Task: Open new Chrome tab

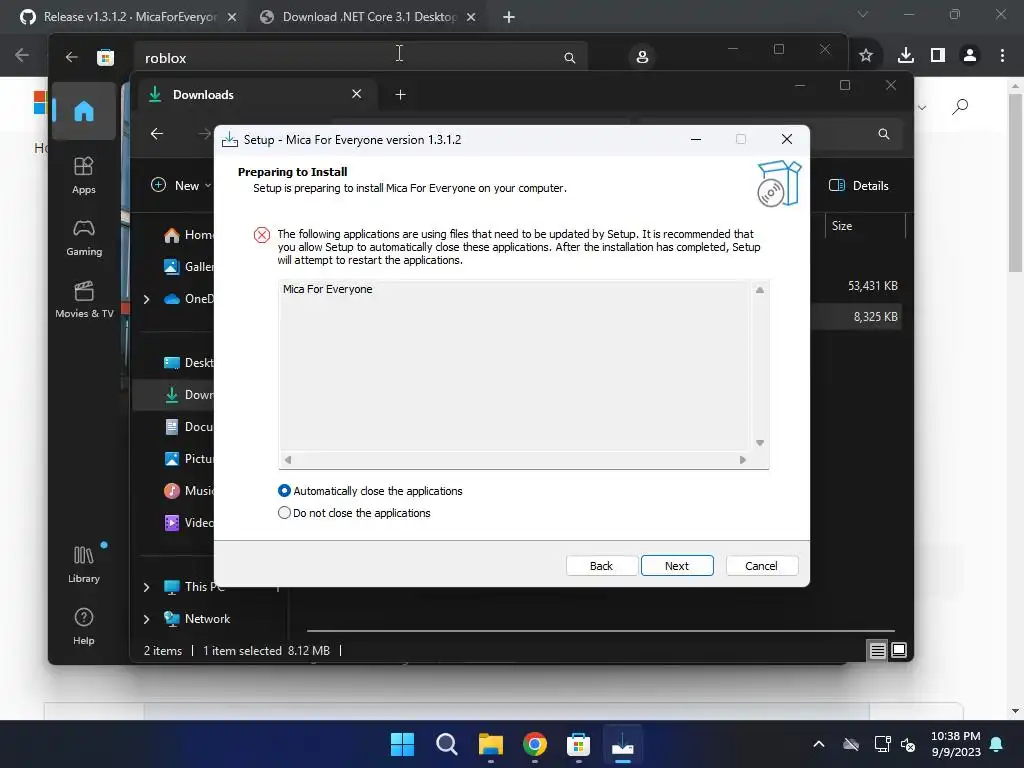Action: click(509, 17)
